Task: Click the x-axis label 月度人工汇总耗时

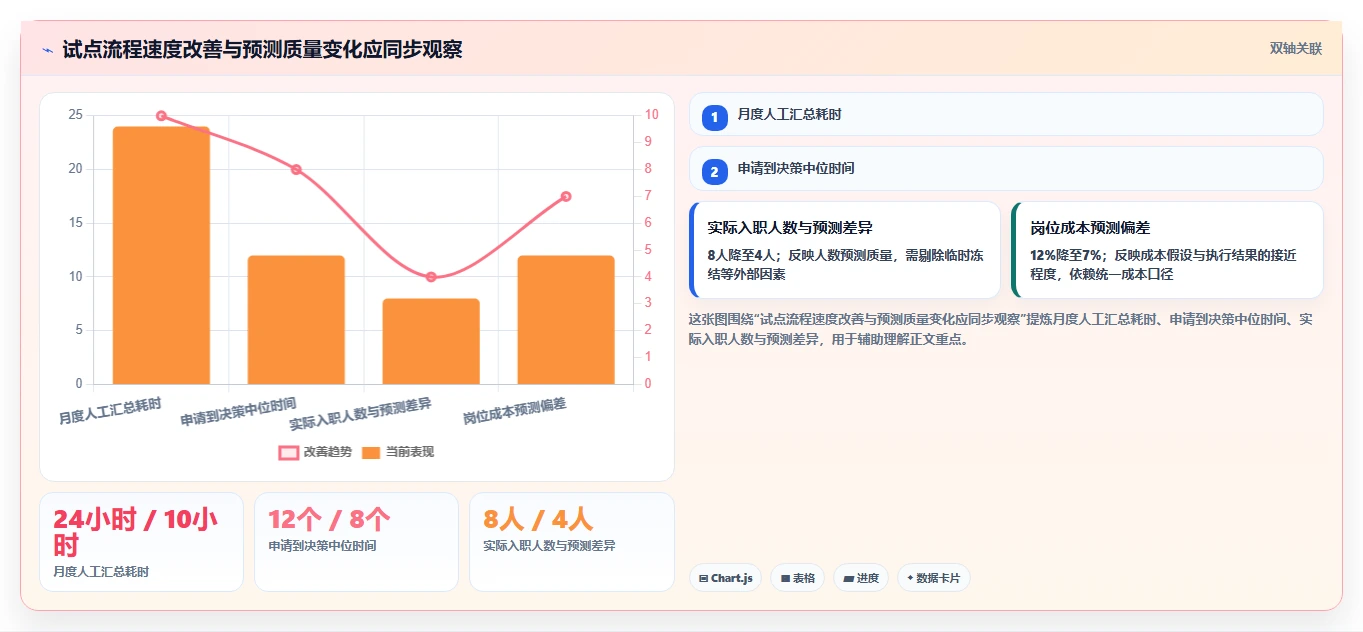Action: tap(110, 411)
